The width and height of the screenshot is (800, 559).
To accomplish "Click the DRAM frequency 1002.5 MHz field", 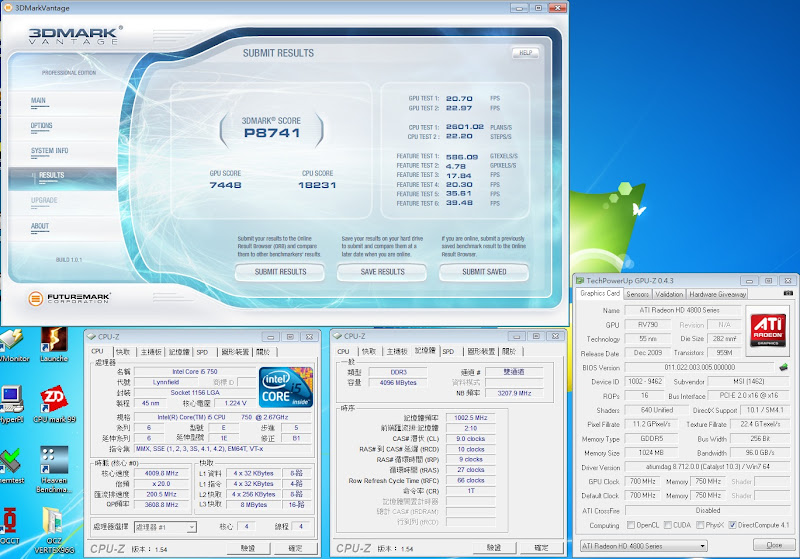I will tap(470, 418).
